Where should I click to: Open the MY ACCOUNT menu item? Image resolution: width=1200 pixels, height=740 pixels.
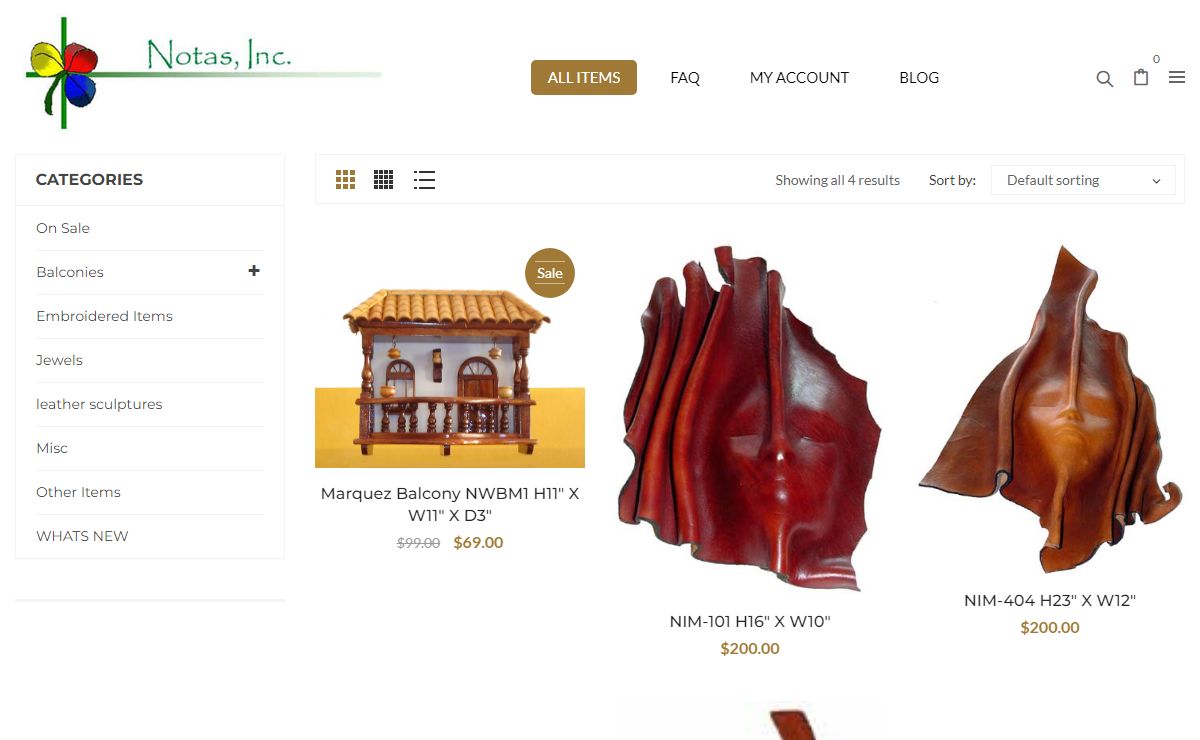[799, 77]
